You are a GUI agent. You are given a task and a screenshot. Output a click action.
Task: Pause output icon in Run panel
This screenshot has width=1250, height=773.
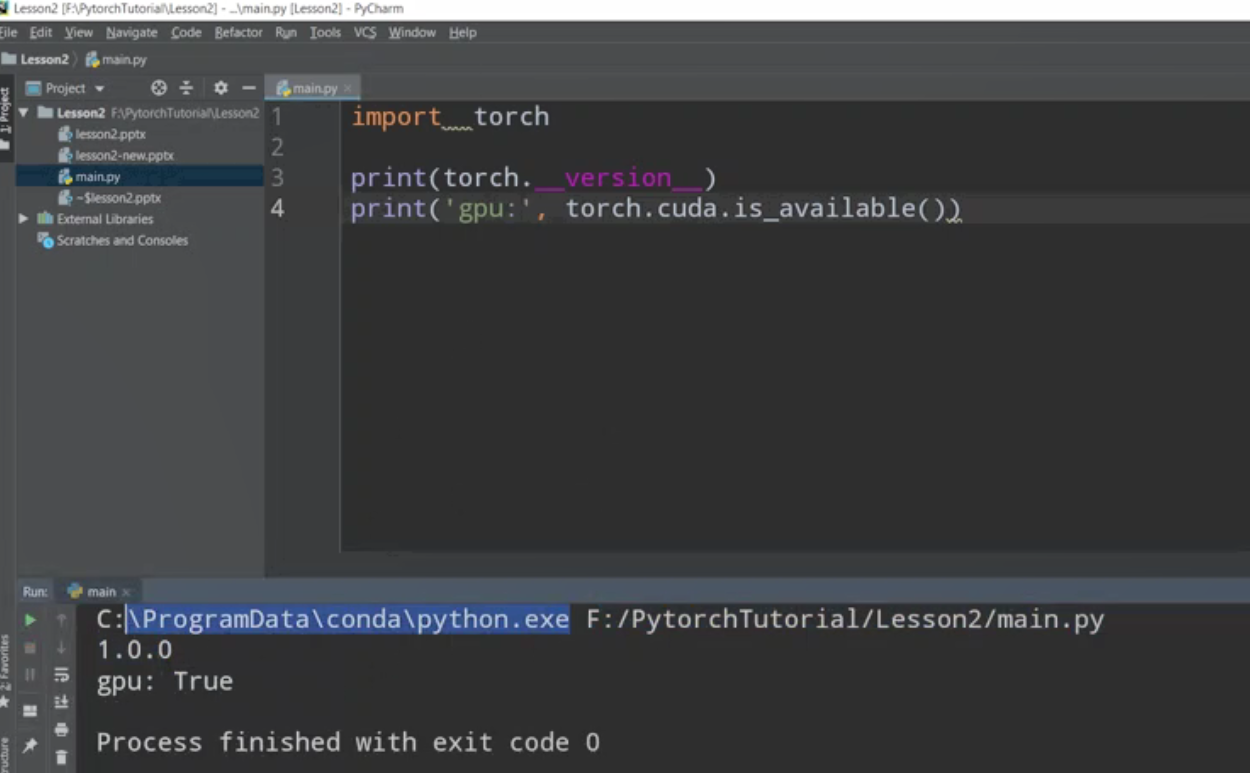[30, 675]
